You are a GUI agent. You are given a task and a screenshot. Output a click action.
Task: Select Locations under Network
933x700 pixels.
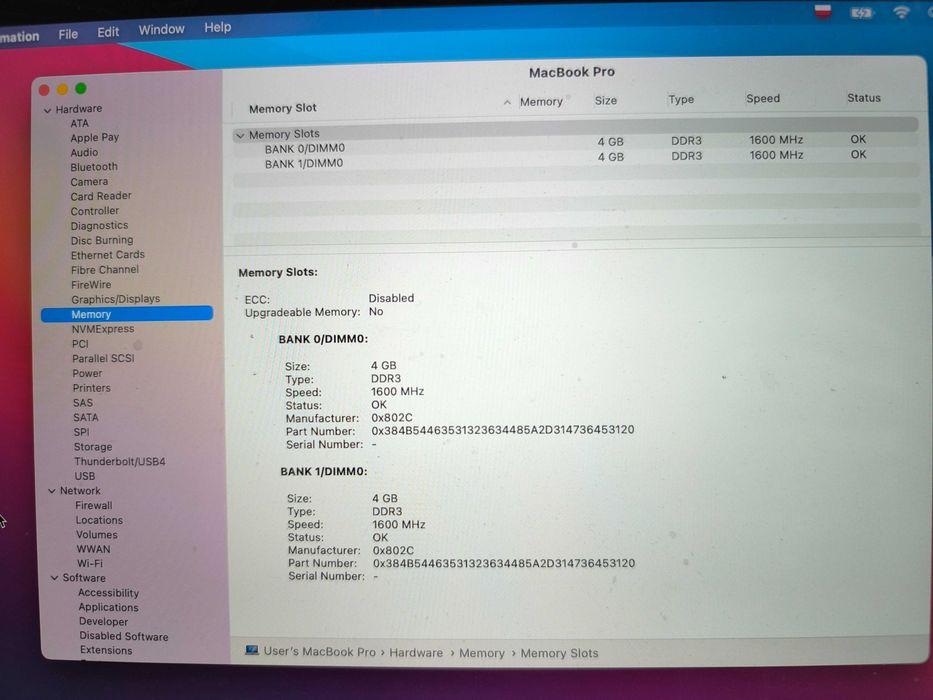pyautogui.click(x=99, y=520)
